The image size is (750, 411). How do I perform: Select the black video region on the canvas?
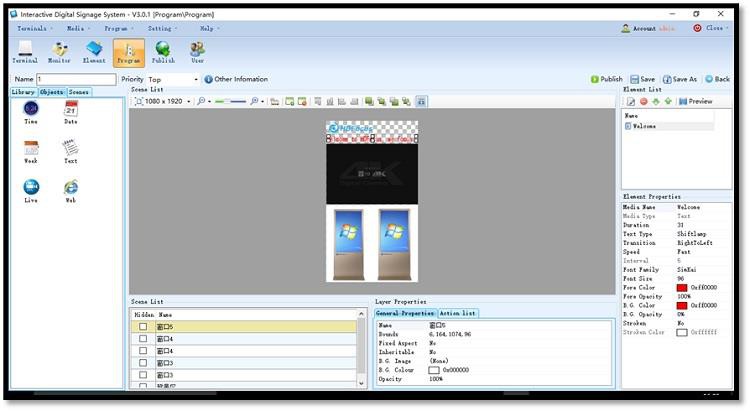click(x=372, y=174)
